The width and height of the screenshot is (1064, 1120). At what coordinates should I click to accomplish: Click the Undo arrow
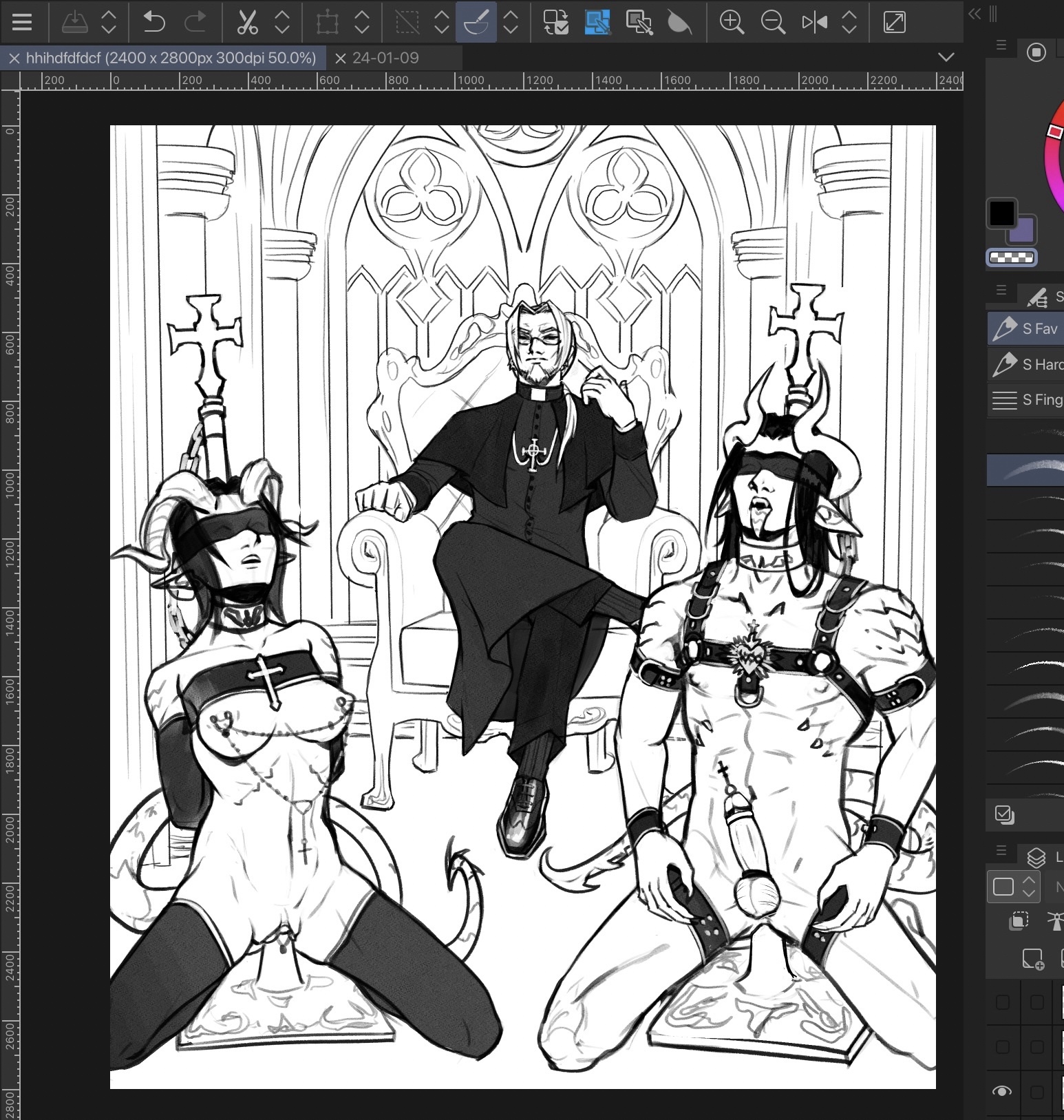click(x=153, y=22)
